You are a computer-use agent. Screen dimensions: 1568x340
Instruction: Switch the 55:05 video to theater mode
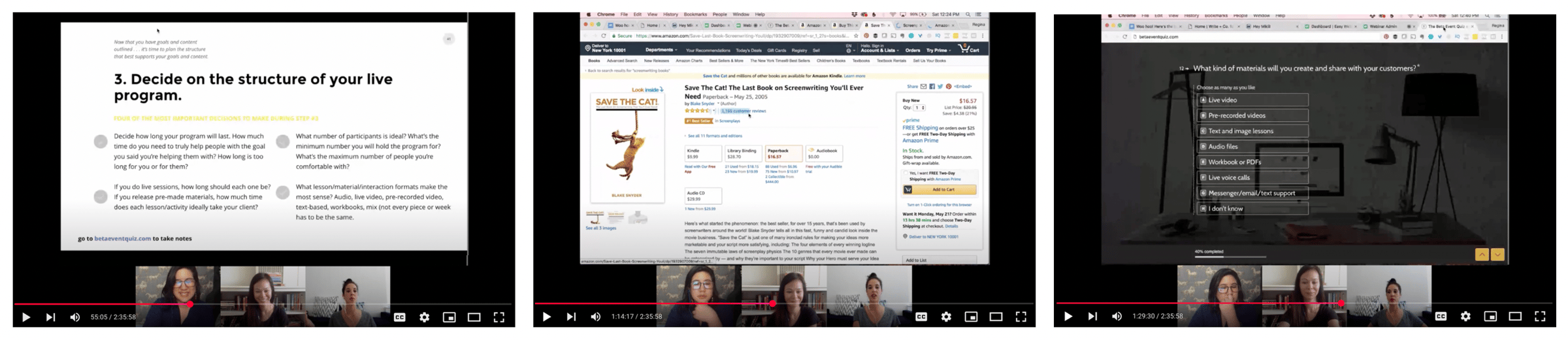point(474,317)
